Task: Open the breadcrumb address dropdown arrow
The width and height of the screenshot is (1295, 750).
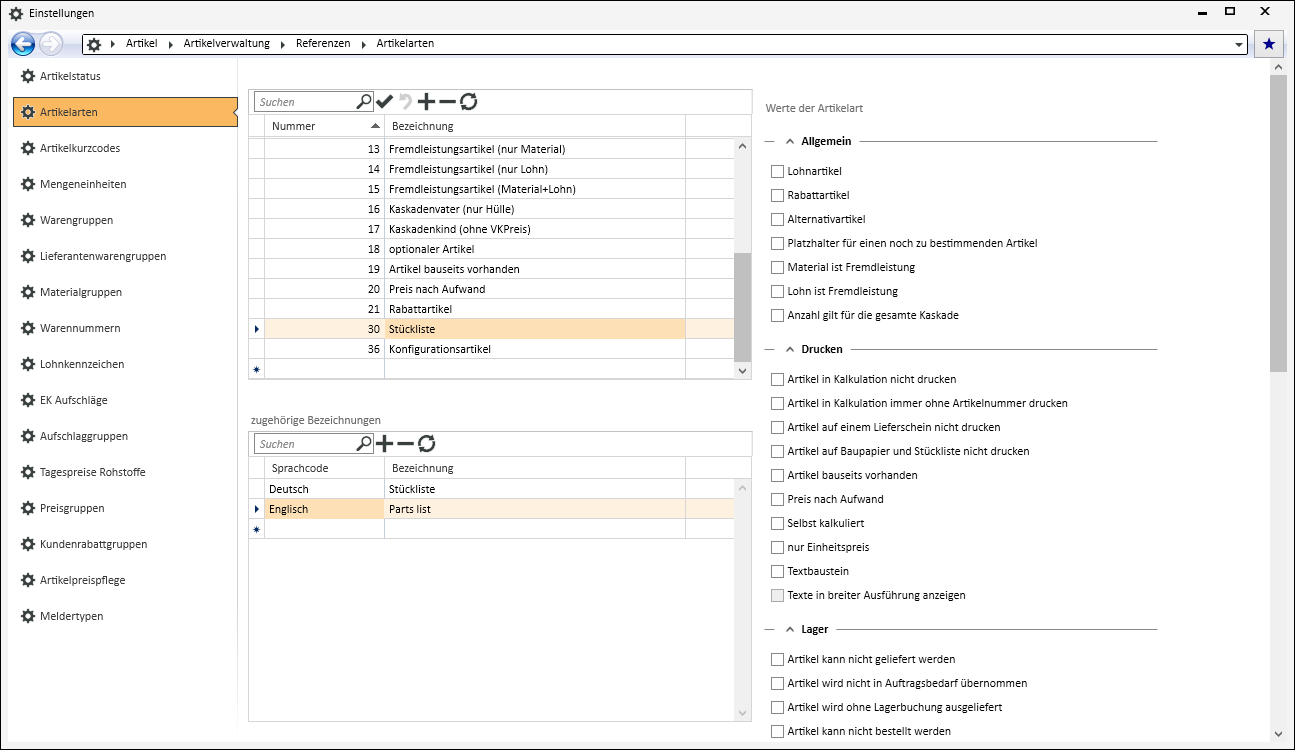Action: [x=1240, y=45]
